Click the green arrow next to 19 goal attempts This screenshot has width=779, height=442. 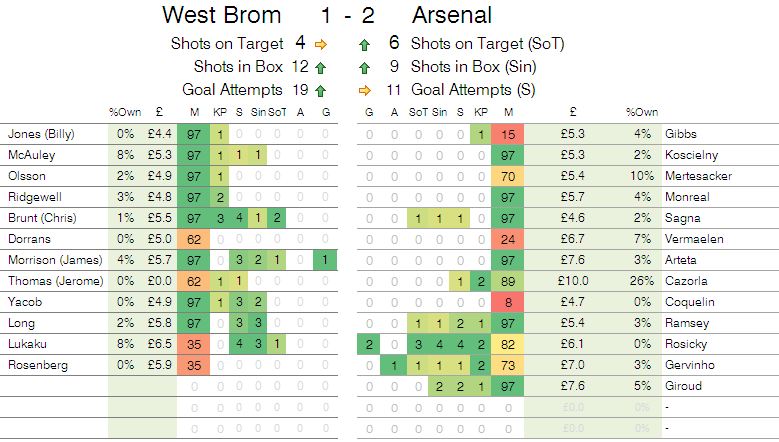point(321,89)
